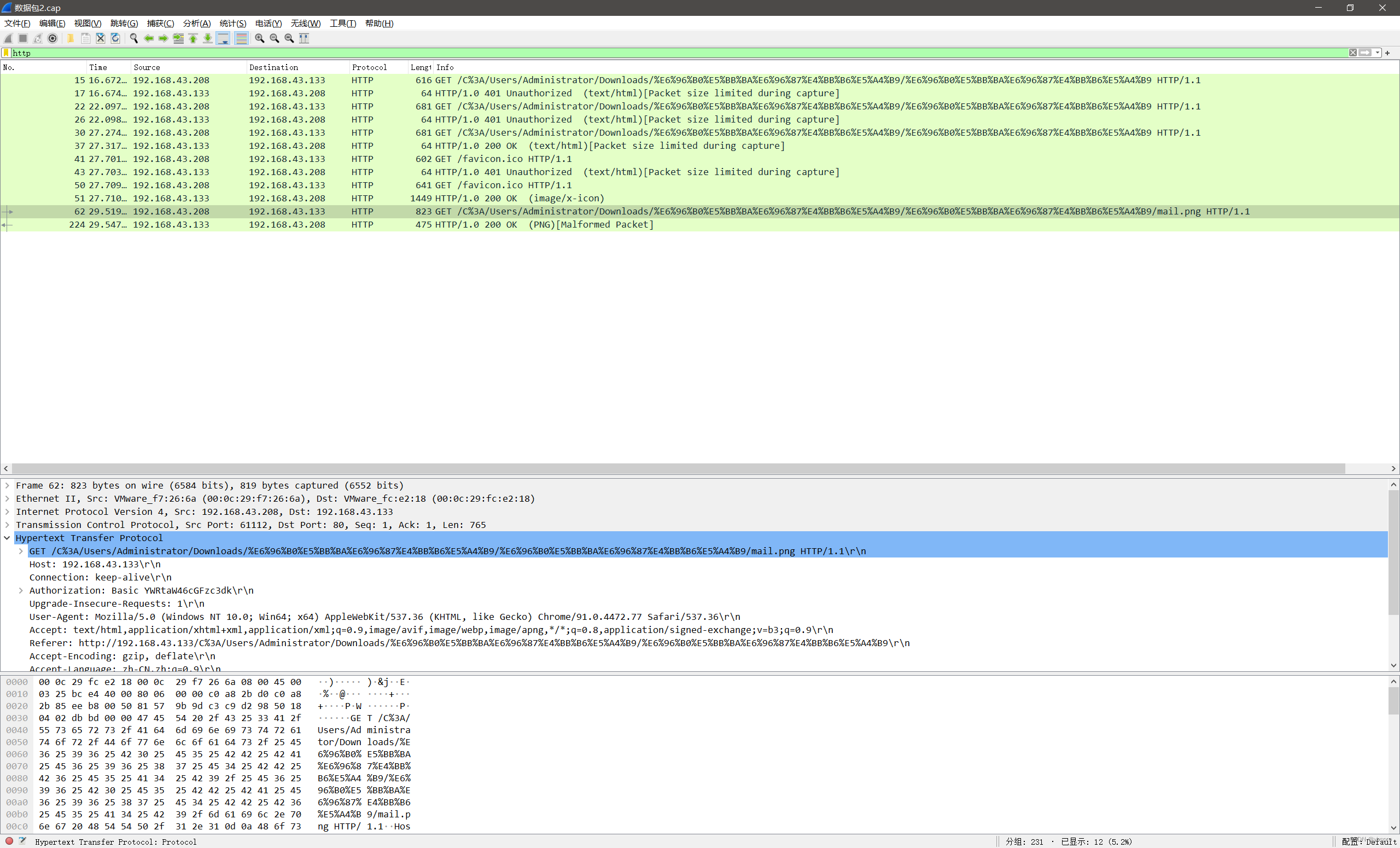This screenshot has height=848, width=1400.
Task: Open a capture file with the folder icon
Action: coord(71,38)
